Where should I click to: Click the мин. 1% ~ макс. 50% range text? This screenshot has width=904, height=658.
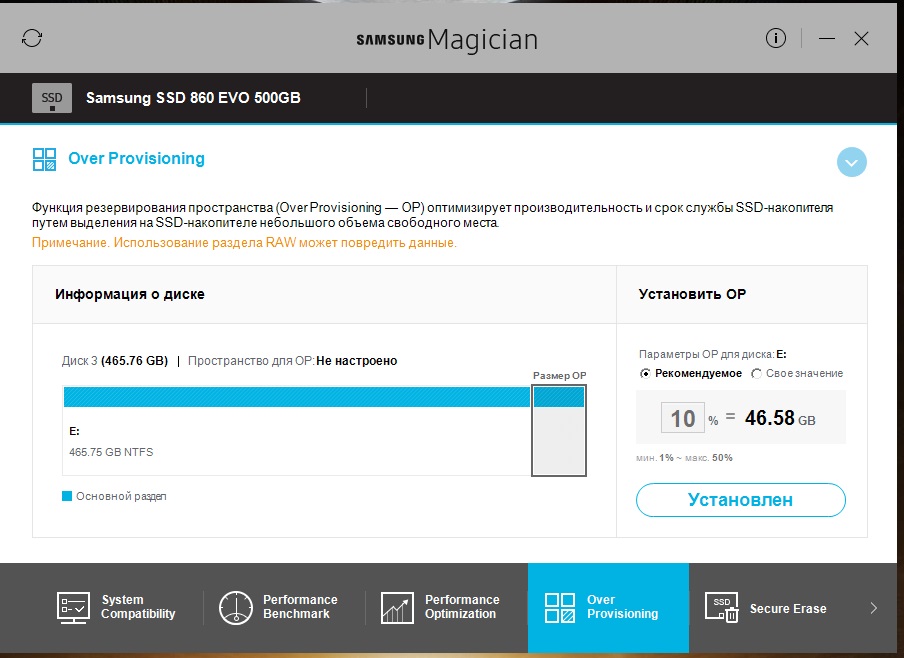(684, 458)
